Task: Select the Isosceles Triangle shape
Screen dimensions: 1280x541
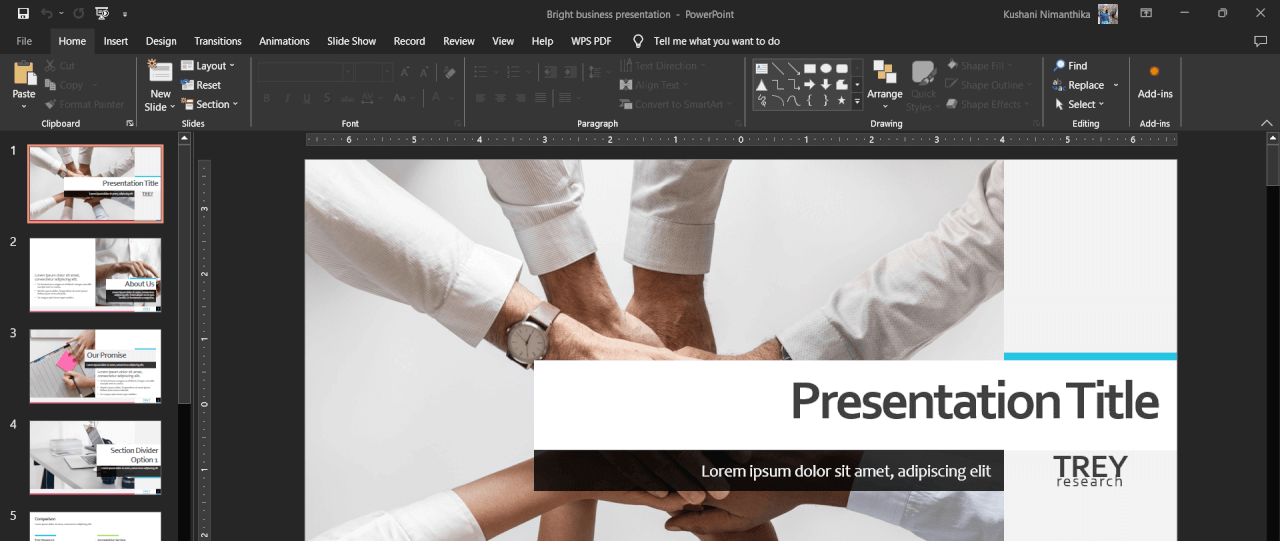Action: pyautogui.click(x=762, y=84)
